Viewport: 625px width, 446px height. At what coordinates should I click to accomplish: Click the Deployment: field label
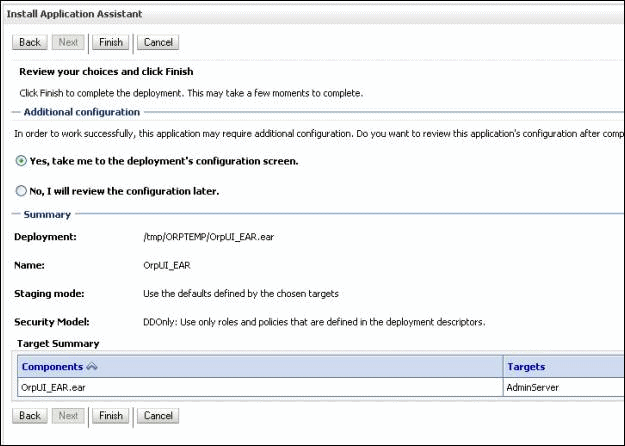tap(45, 237)
